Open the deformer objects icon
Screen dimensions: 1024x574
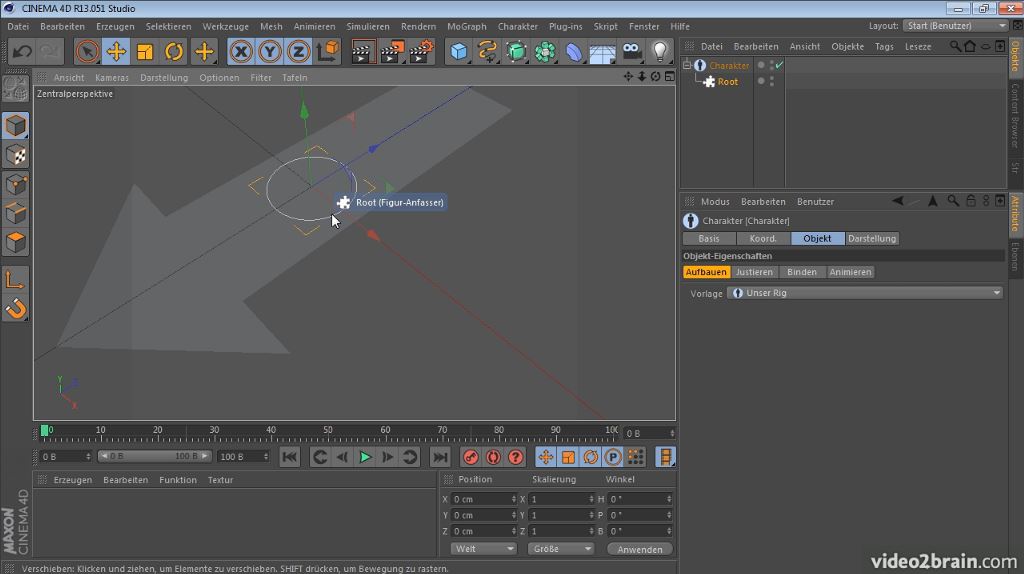pos(573,52)
